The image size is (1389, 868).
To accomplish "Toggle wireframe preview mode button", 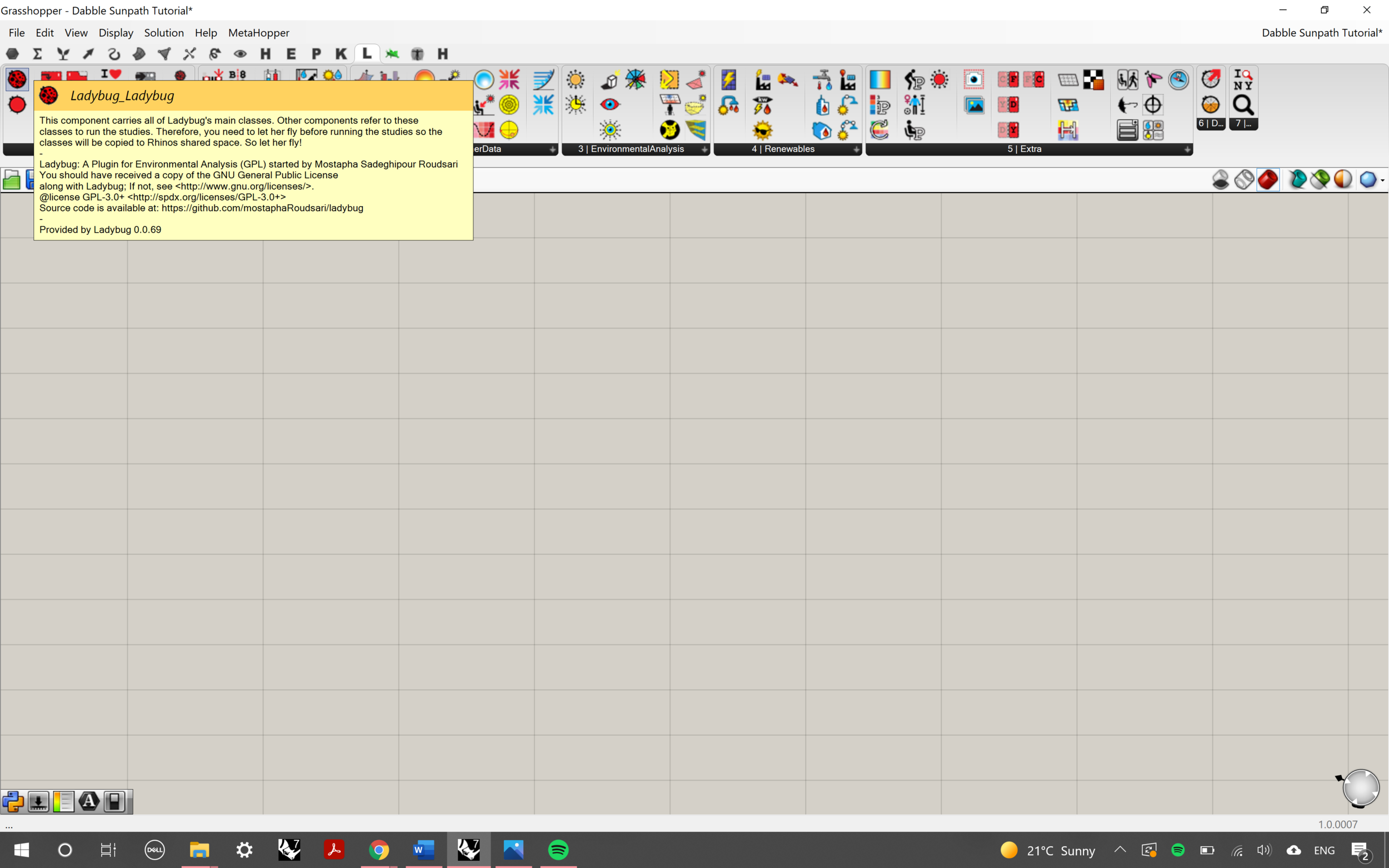I will [1245, 180].
